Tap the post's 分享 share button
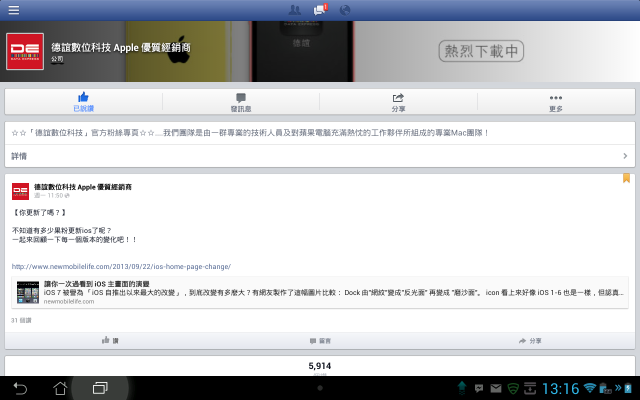 click(x=530, y=341)
